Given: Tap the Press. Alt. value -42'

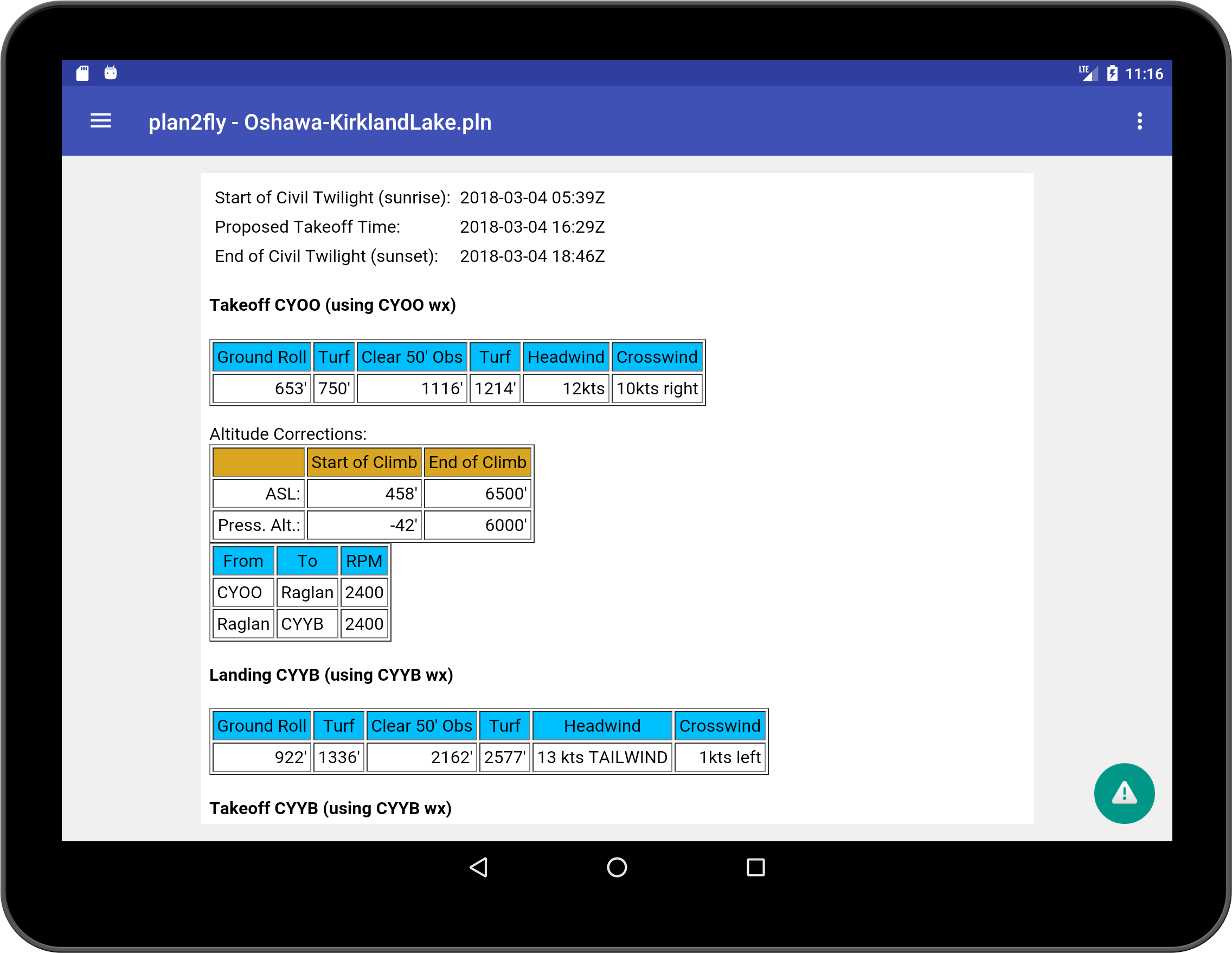Looking at the screenshot, I should (404, 525).
